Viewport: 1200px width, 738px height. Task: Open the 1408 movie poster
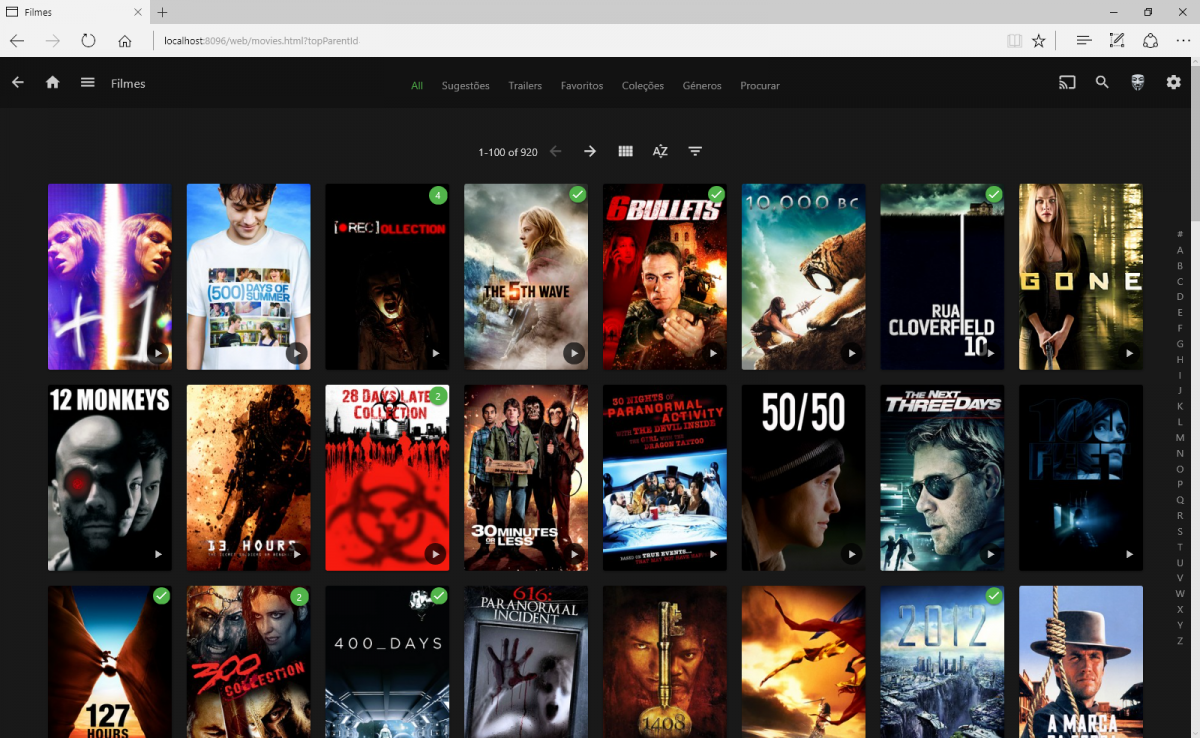(665, 662)
